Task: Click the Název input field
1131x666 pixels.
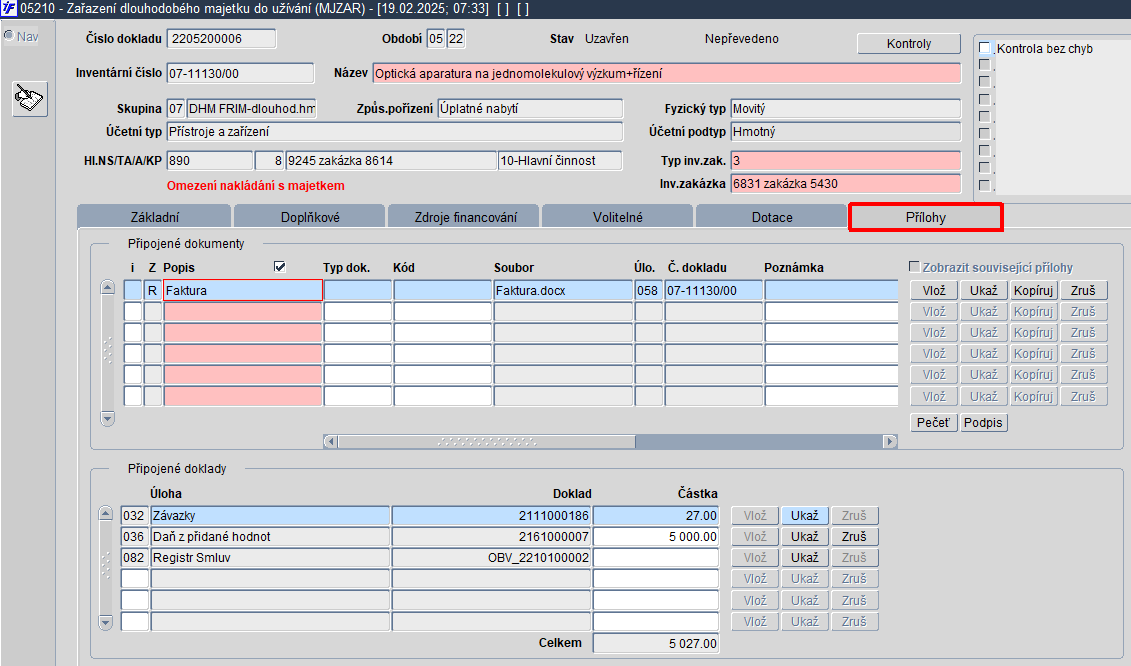Action: click(x=666, y=73)
